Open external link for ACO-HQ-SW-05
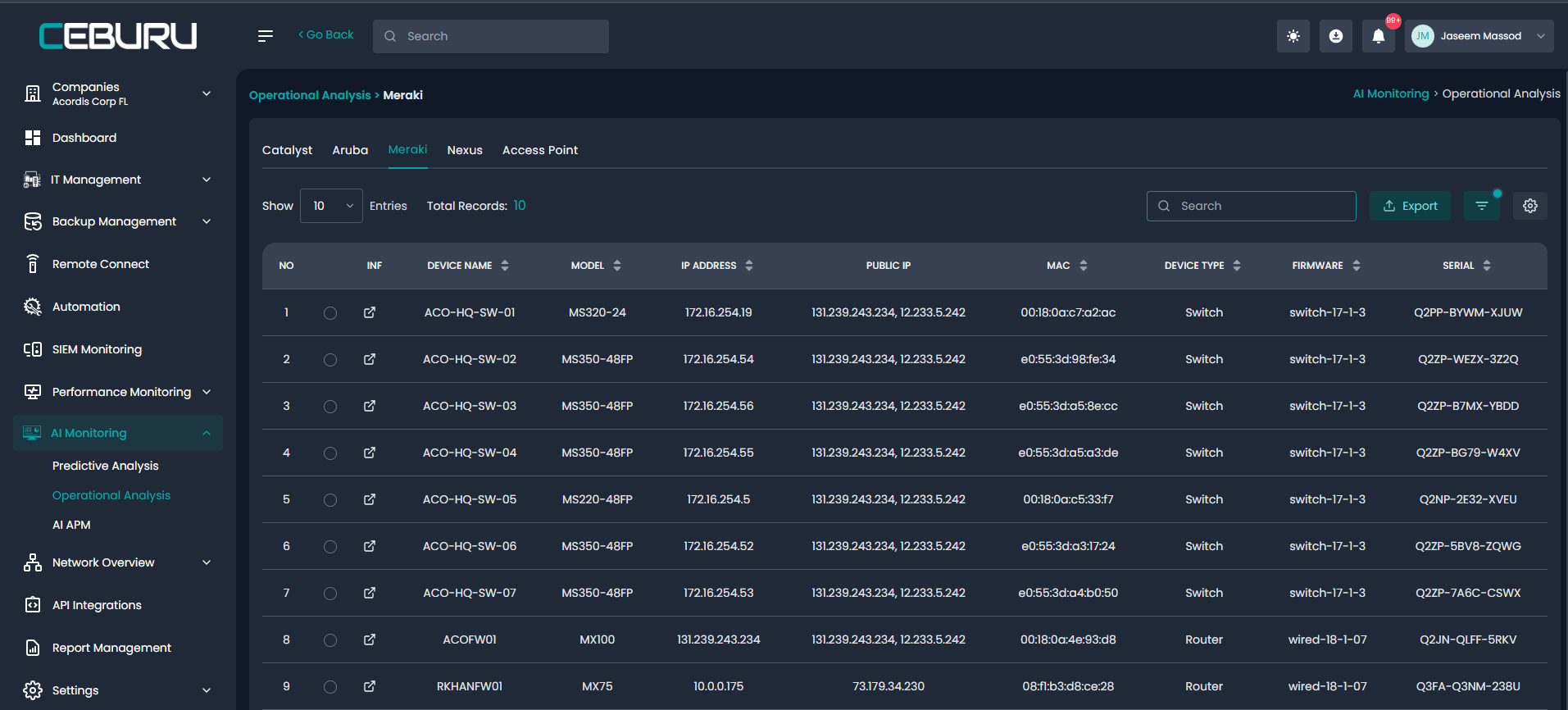This screenshot has height=710, width=1568. pos(370,499)
